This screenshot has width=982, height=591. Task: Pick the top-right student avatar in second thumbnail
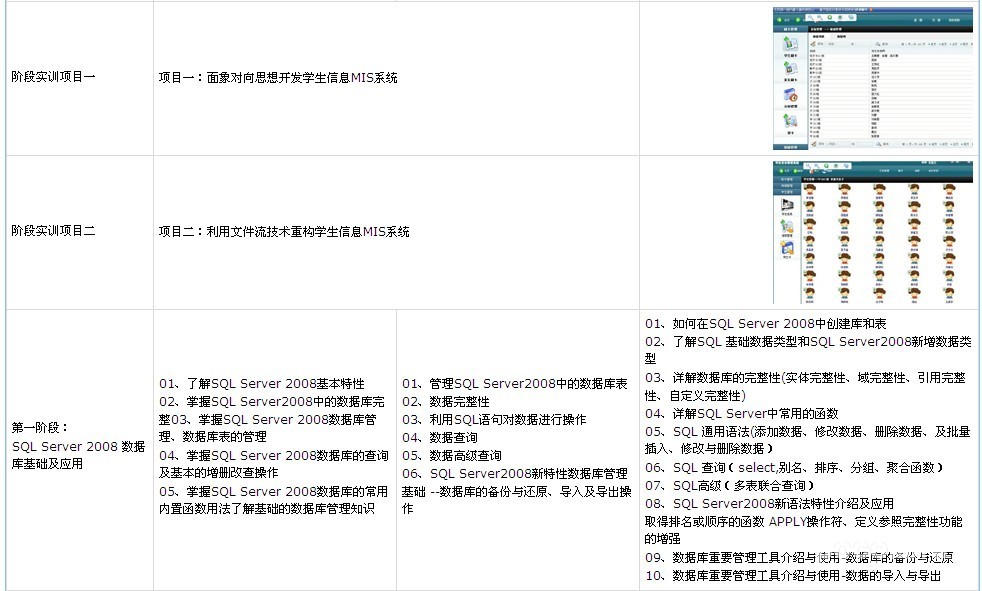(x=950, y=190)
